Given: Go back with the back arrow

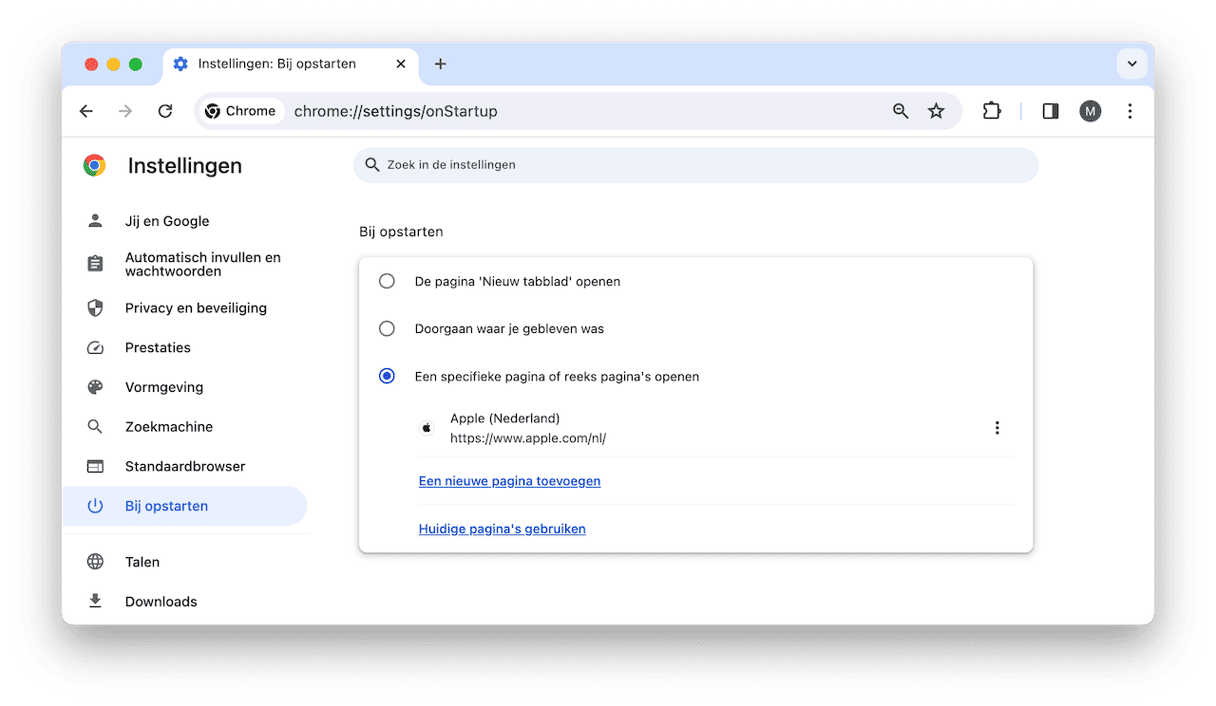Looking at the screenshot, I should 86,111.
